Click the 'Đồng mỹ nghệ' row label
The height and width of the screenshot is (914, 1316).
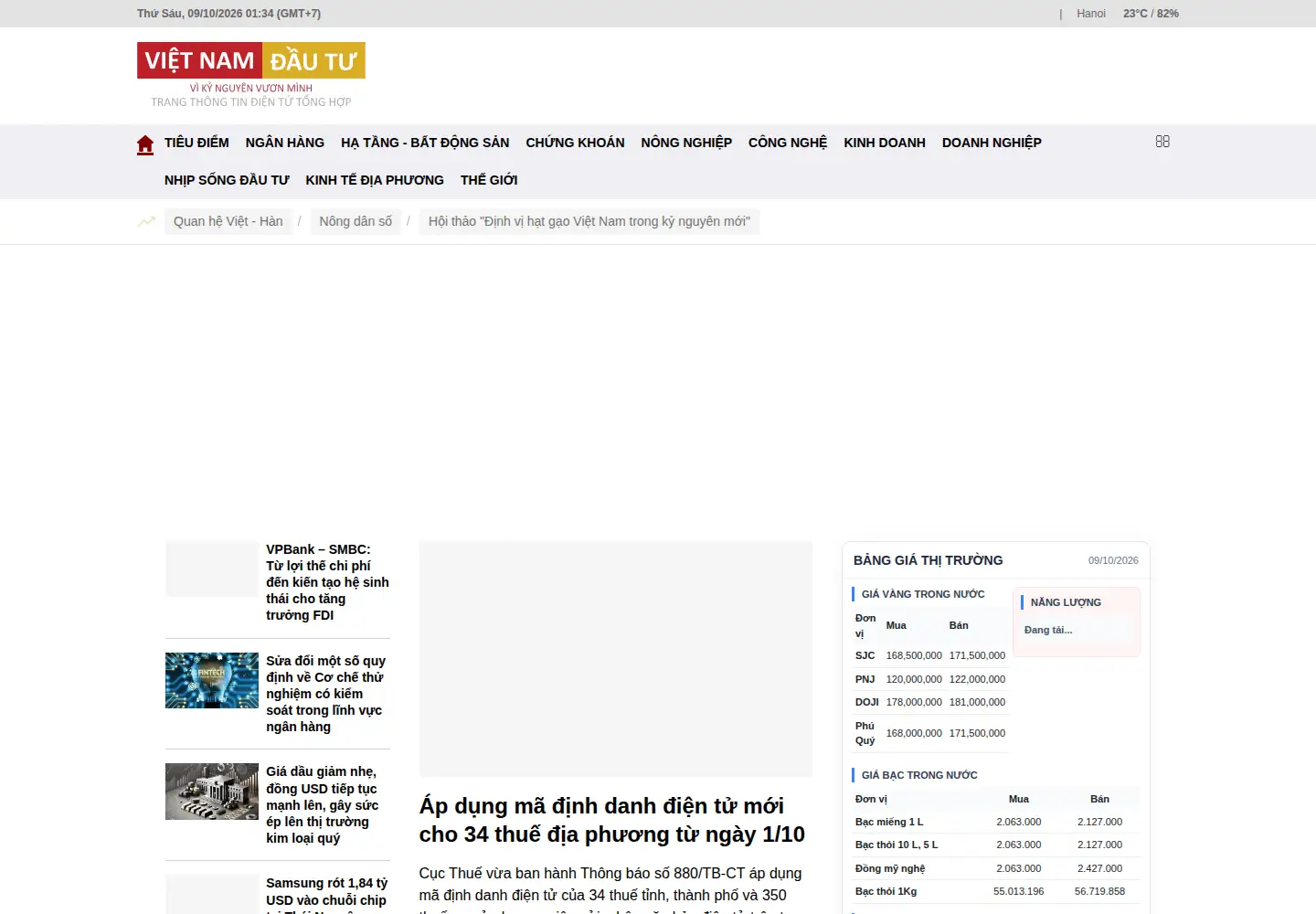pos(890,868)
